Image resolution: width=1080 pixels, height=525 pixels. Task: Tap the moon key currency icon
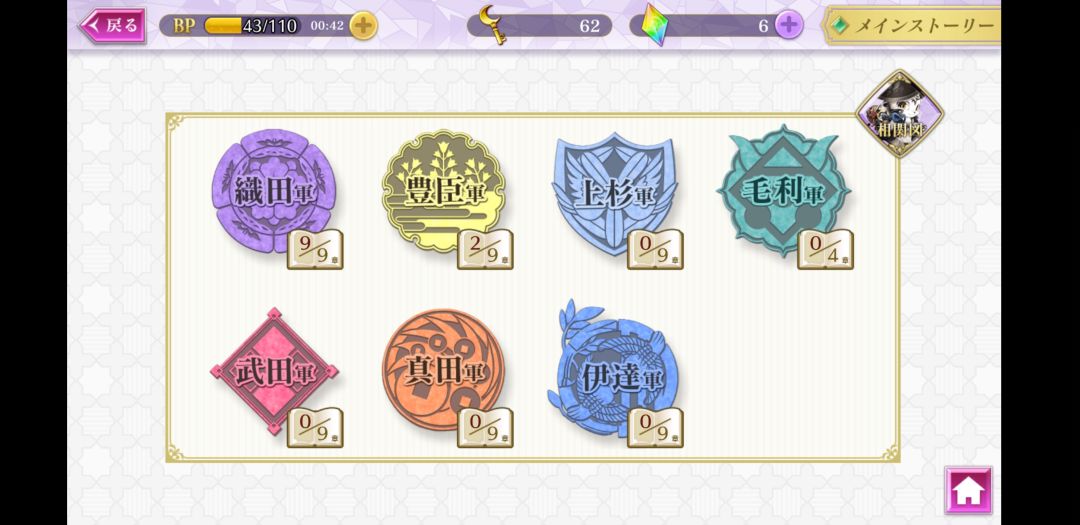(x=493, y=25)
